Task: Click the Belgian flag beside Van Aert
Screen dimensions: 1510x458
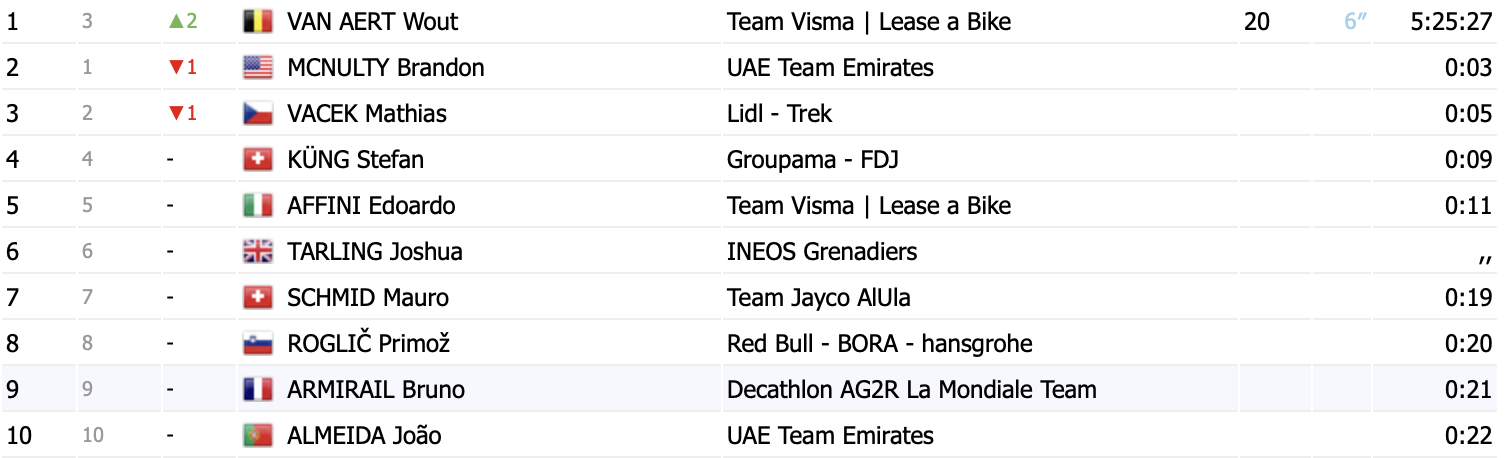Action: [258, 22]
